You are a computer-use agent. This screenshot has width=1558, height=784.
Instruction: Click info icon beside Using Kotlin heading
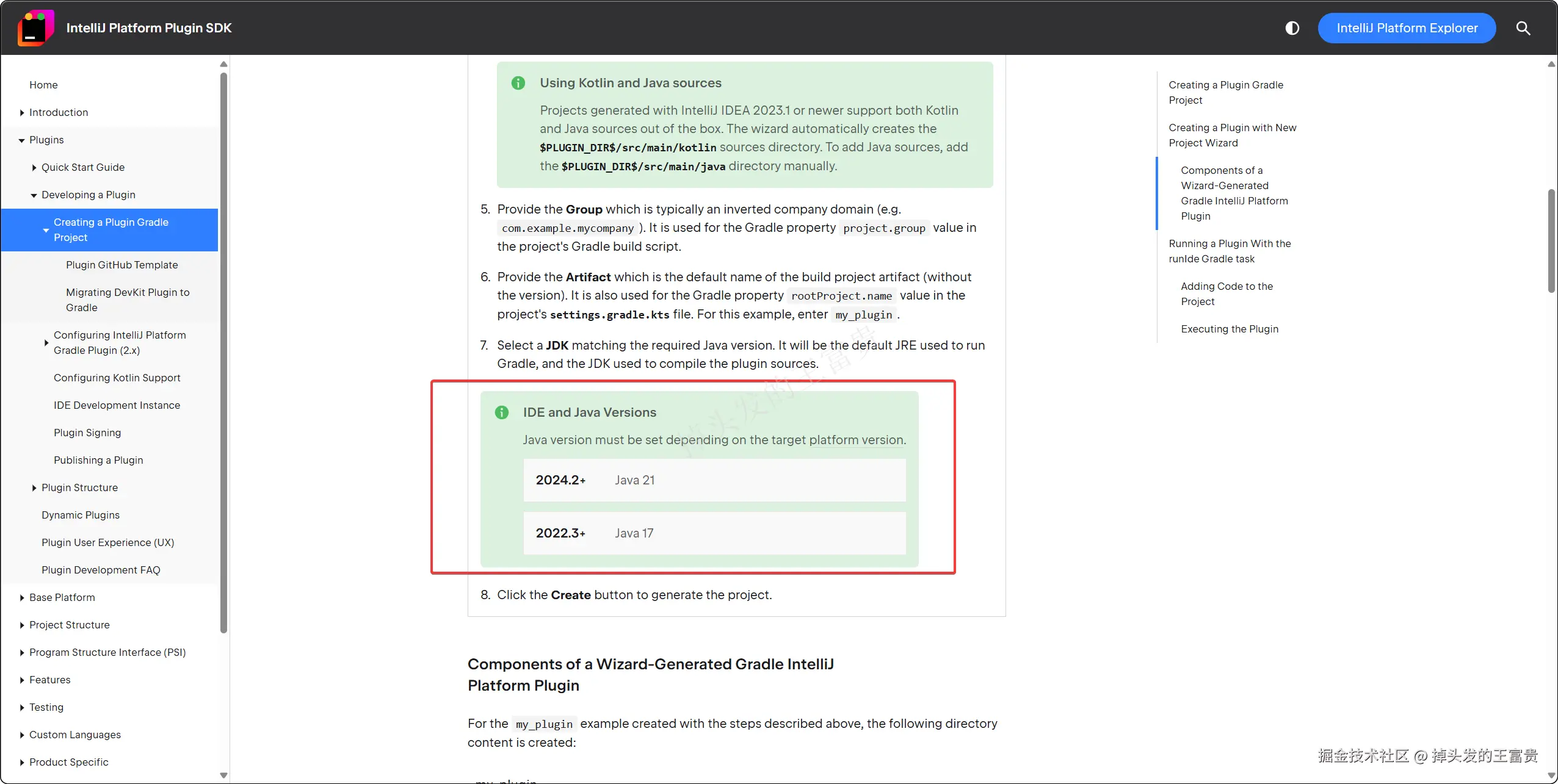point(518,83)
